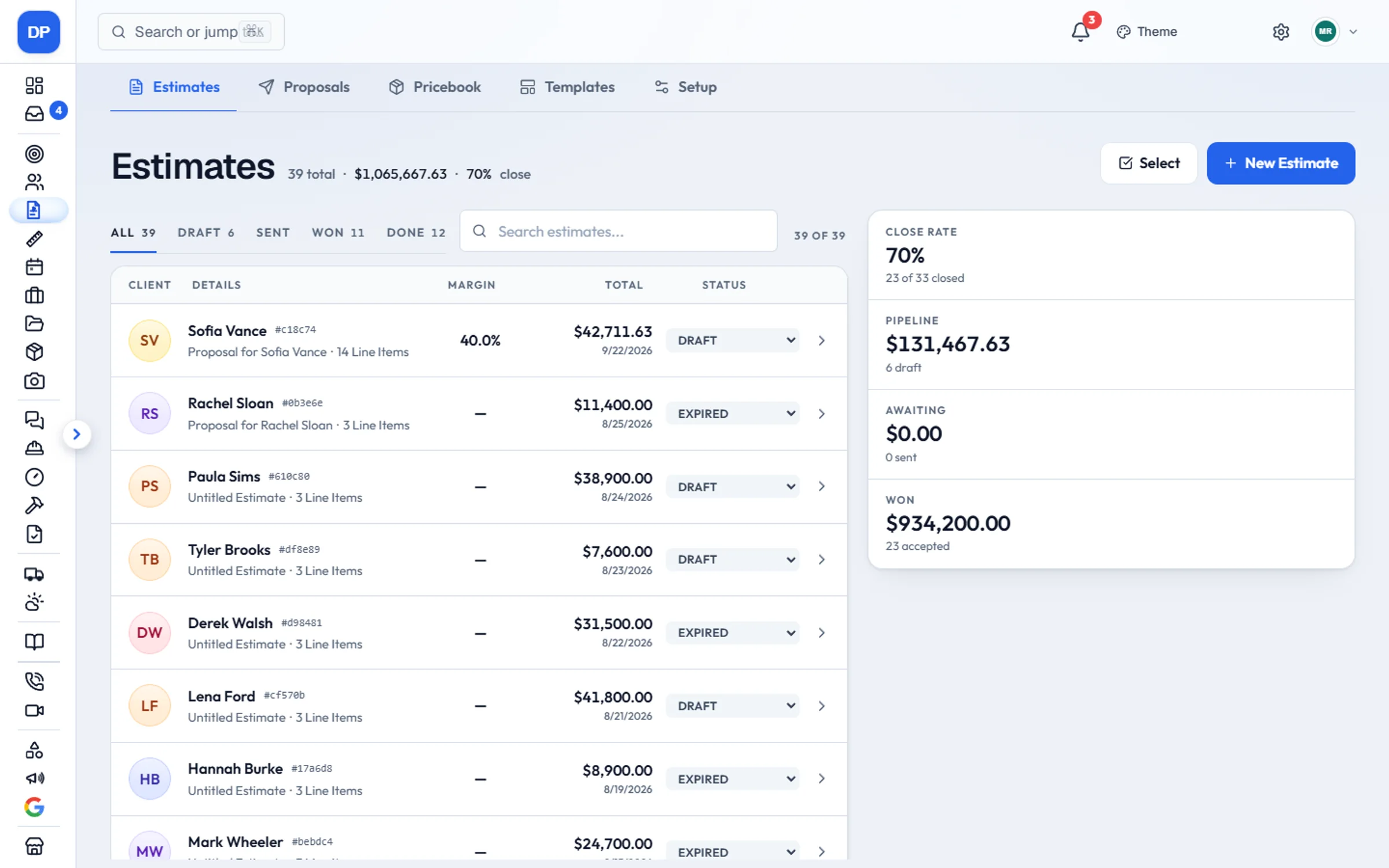The width and height of the screenshot is (1389, 868).
Task: Open the camera photos icon in sidebar
Action: click(x=34, y=381)
